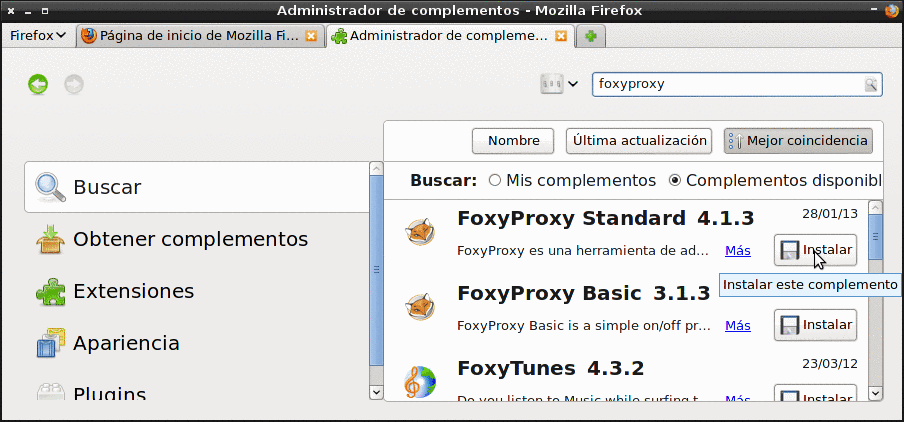904x422 pixels.
Task: Sort results by Última actualización
Action: 639,141
